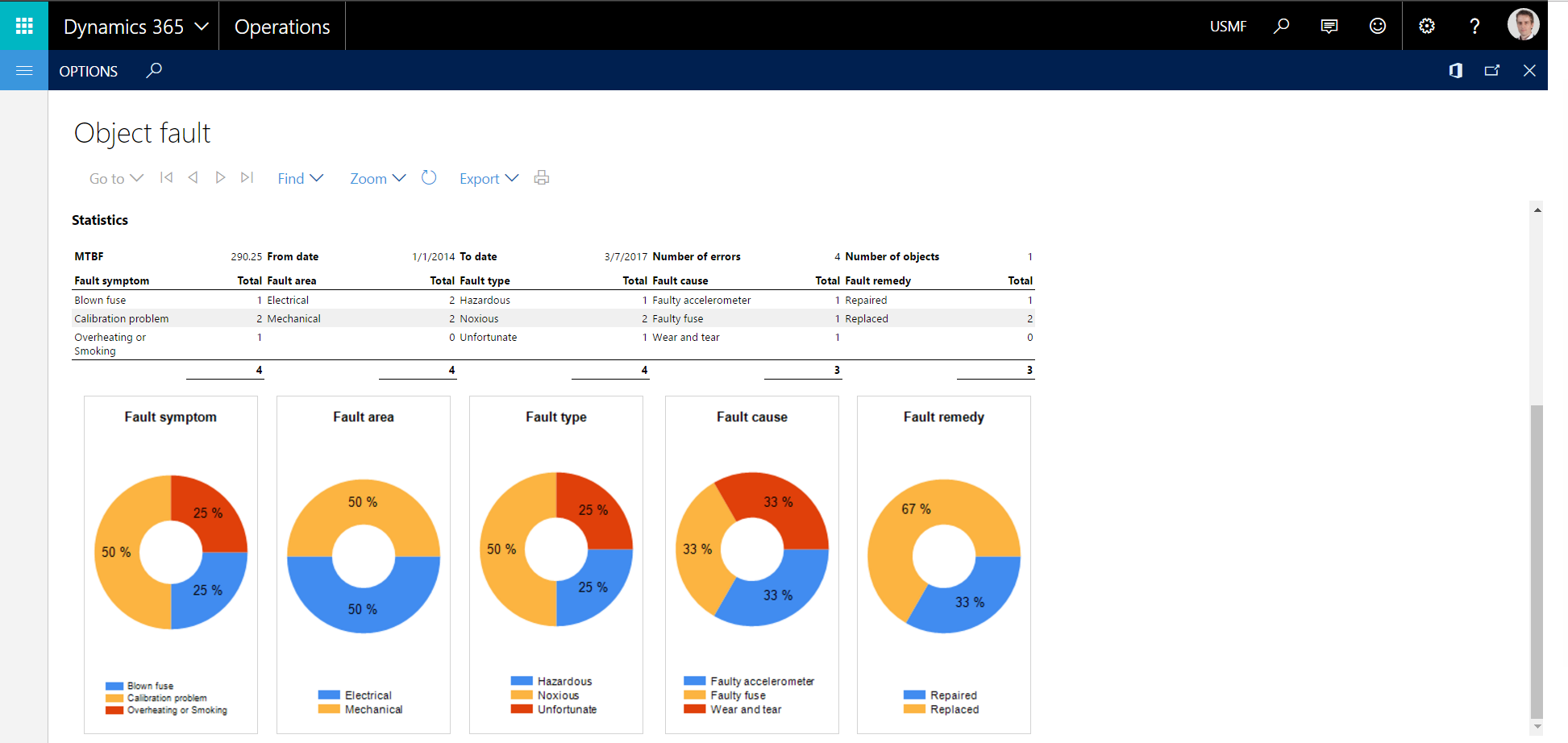Search within the page using the magnifier
1568x743 pixels.
click(x=154, y=71)
